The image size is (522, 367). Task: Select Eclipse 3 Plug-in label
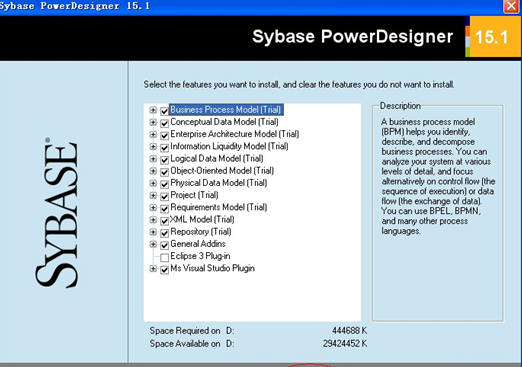[x=200, y=256]
